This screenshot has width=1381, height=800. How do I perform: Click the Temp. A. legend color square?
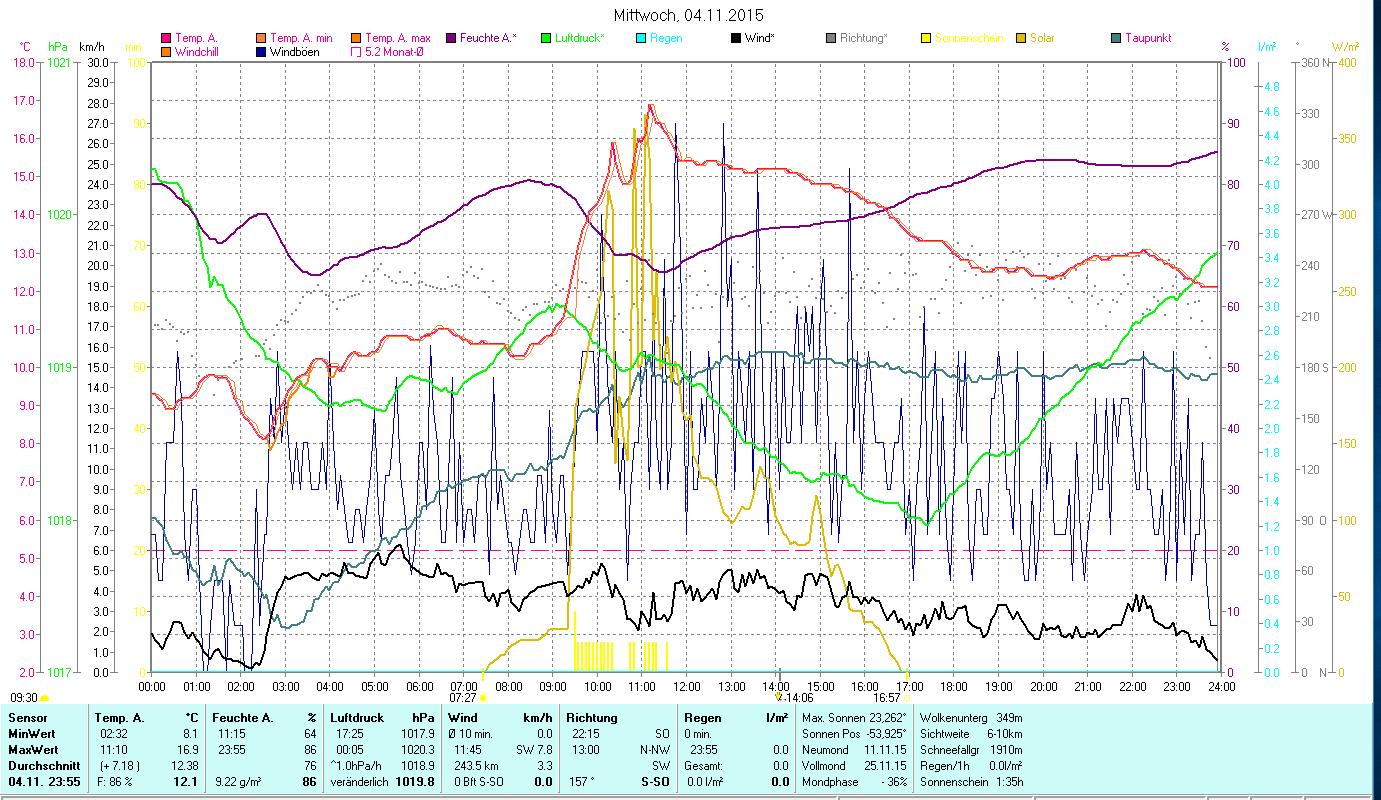tap(166, 38)
